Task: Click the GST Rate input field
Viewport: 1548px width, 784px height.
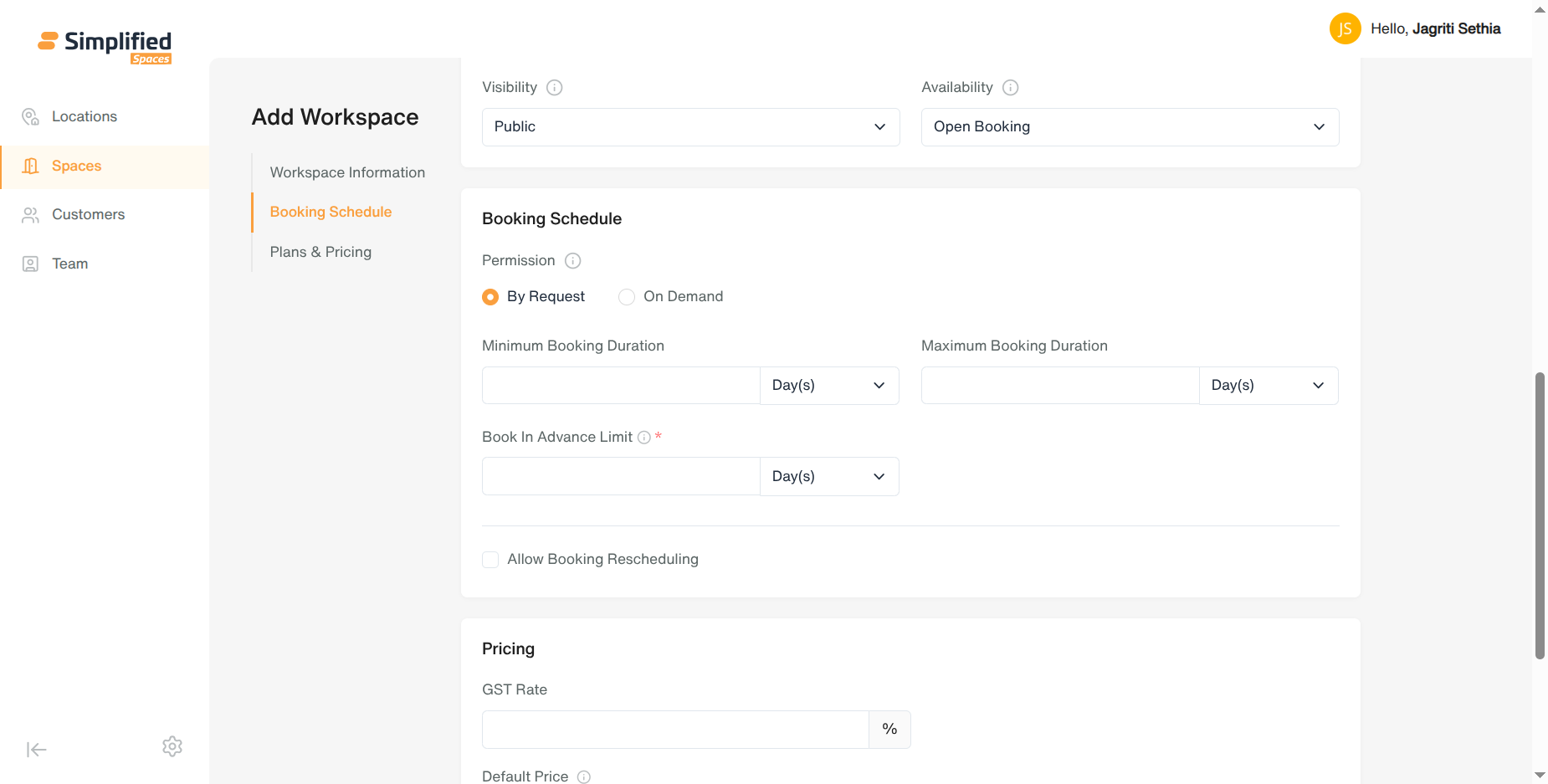Action: pos(675,730)
